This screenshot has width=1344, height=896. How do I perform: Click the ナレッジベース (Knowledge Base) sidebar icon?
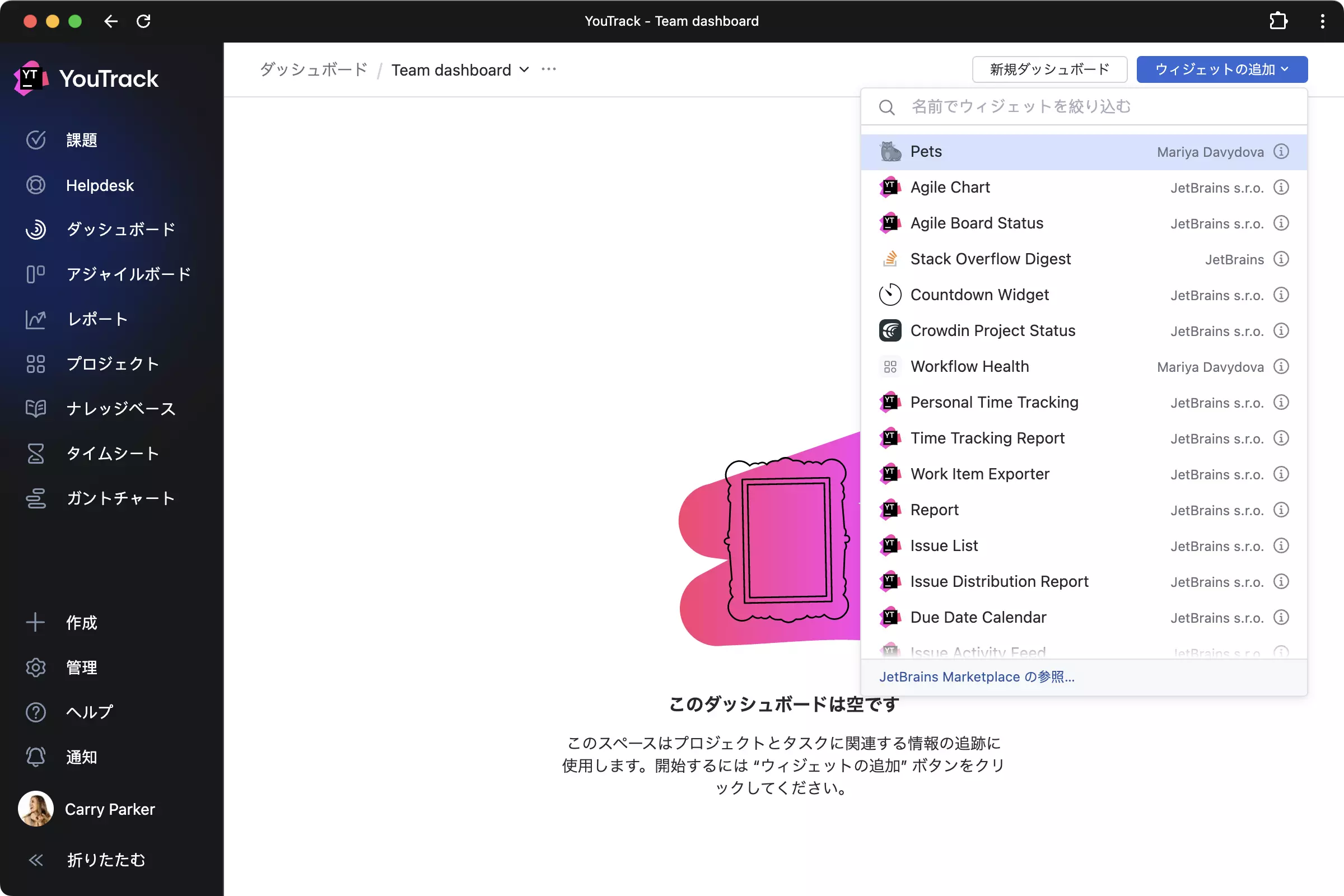(x=35, y=408)
